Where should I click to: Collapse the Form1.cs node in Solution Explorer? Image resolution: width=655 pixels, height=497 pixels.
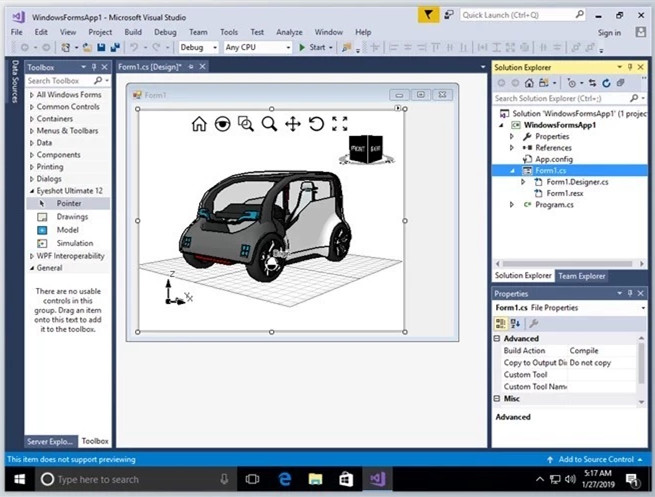coord(513,170)
